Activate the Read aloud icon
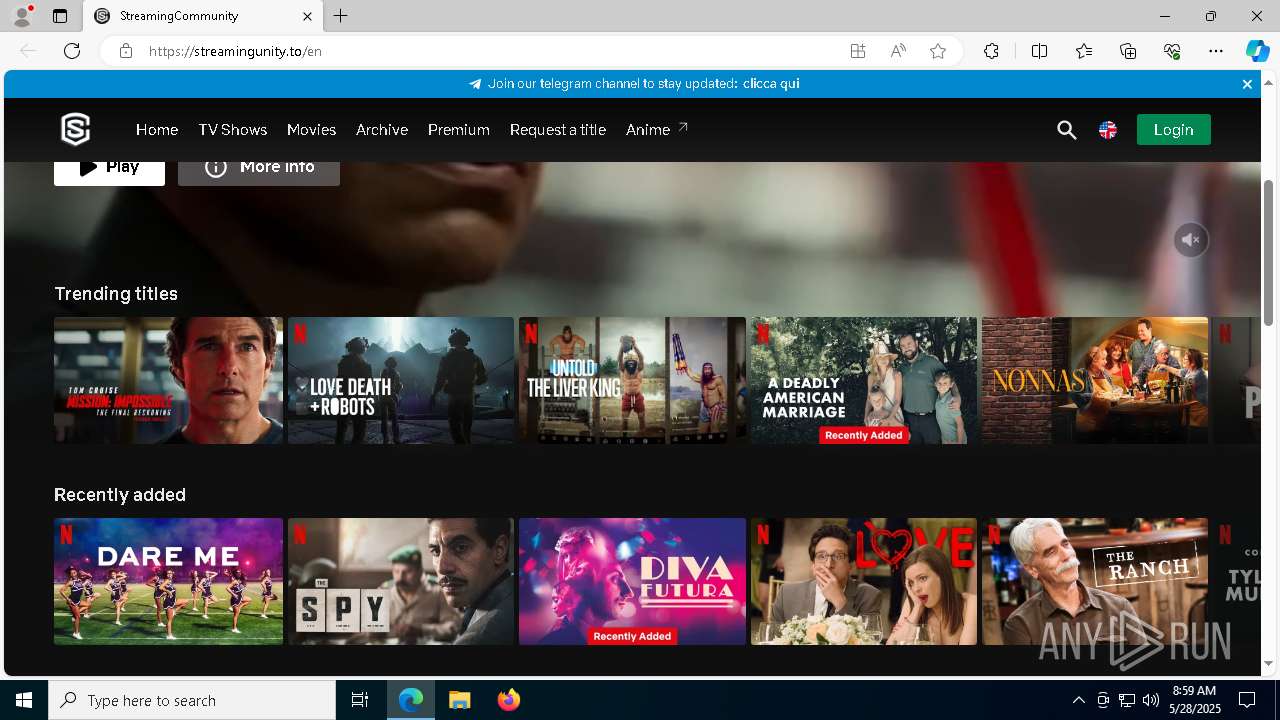Image resolution: width=1280 pixels, height=720 pixels. click(x=898, y=51)
